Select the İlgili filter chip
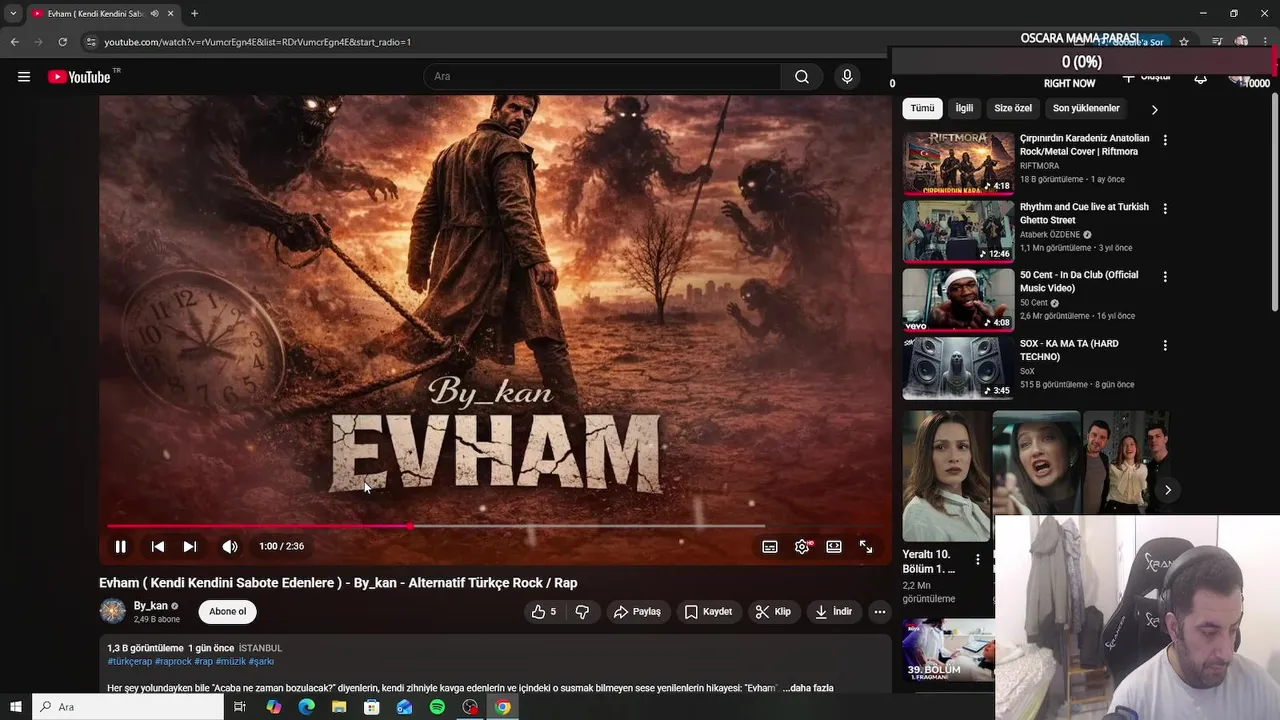Screen dimensions: 1280x720 tap(964, 108)
